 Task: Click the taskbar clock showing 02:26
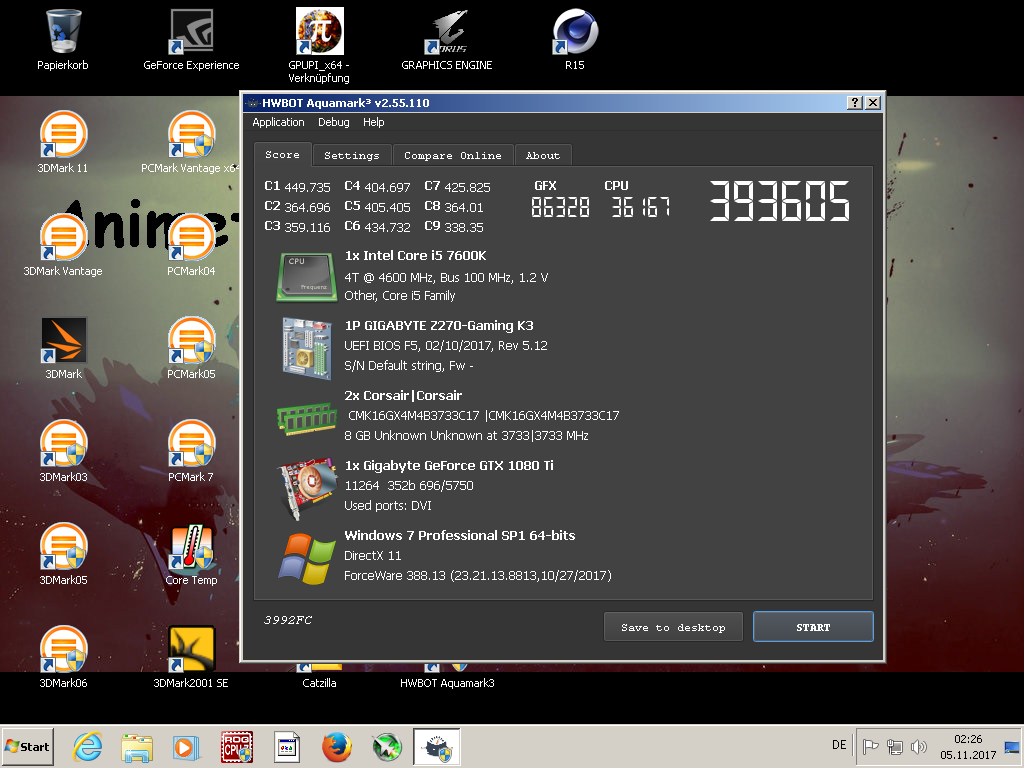[x=968, y=746]
